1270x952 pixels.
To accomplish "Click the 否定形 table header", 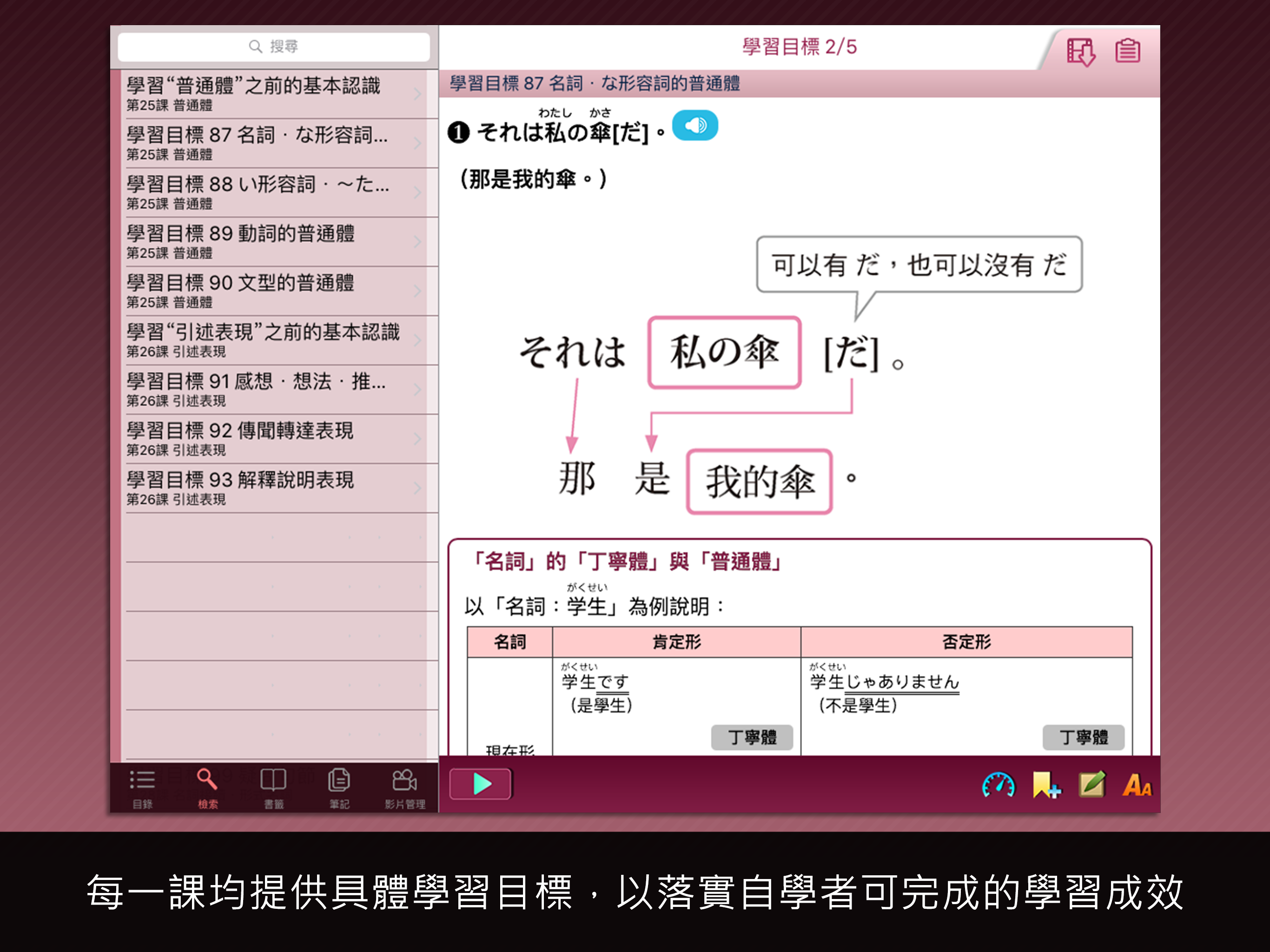I will [967, 641].
